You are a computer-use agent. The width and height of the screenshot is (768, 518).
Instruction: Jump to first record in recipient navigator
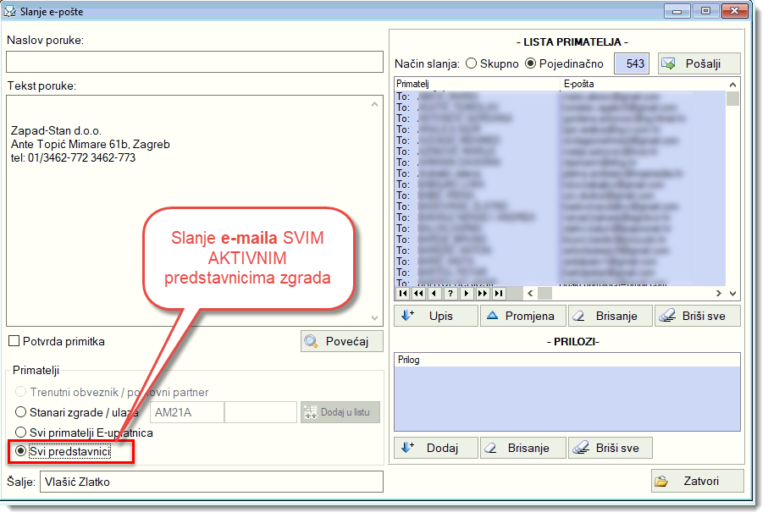click(x=404, y=293)
